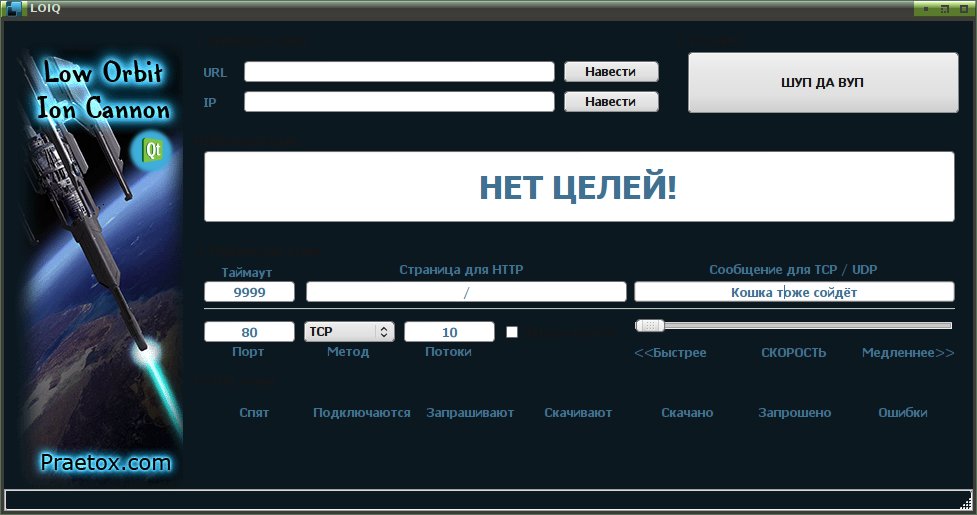The height and width of the screenshot is (515, 977).
Task: Open the Praetox.com link on the banner
Action: coord(105,462)
